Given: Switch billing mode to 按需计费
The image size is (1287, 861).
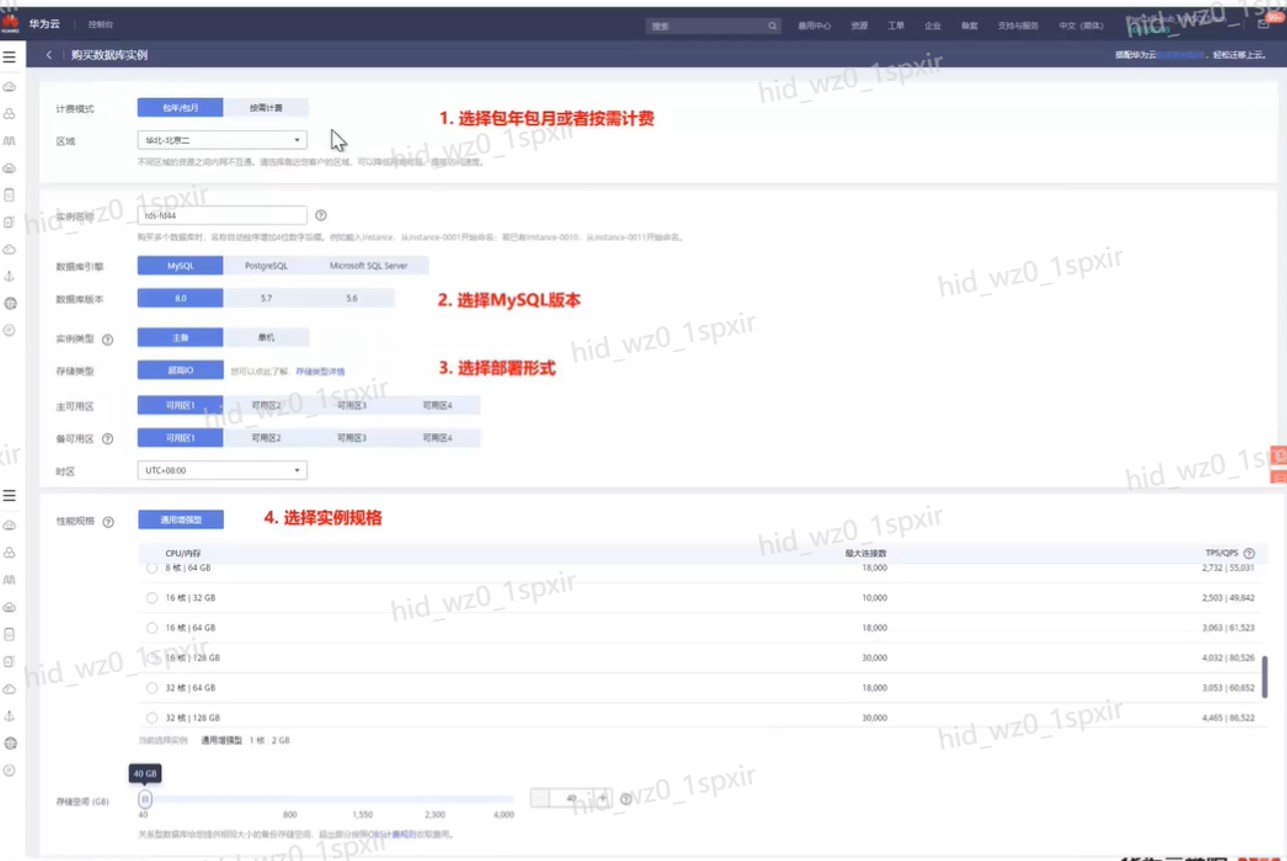Looking at the screenshot, I should (x=266, y=108).
